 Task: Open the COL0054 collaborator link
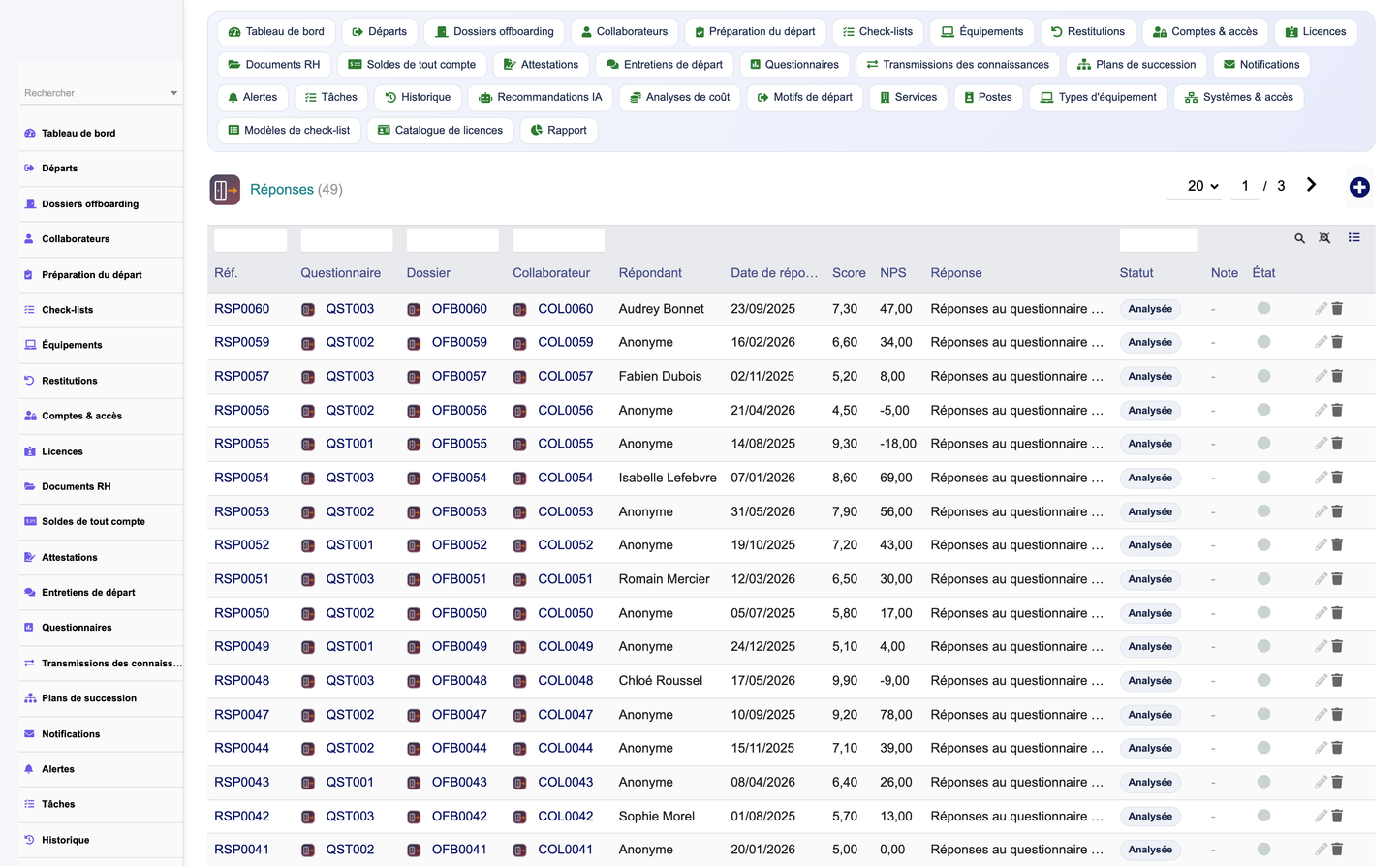pyautogui.click(x=565, y=478)
